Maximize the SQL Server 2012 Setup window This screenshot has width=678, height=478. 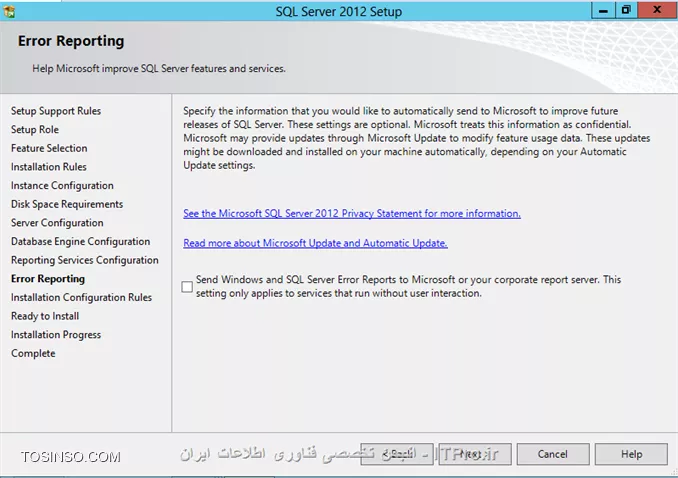click(x=626, y=10)
